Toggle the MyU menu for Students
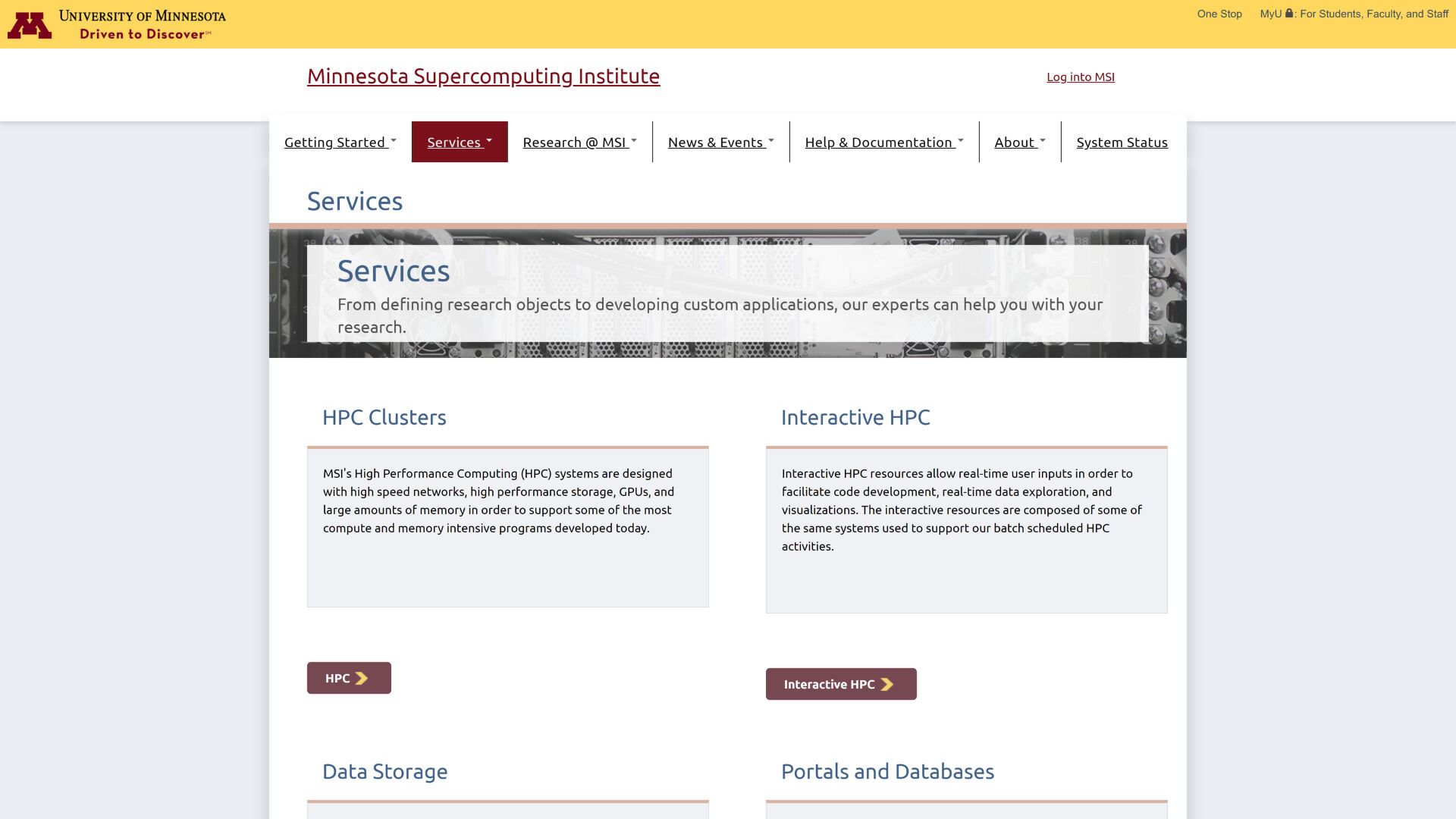 [x=1354, y=14]
